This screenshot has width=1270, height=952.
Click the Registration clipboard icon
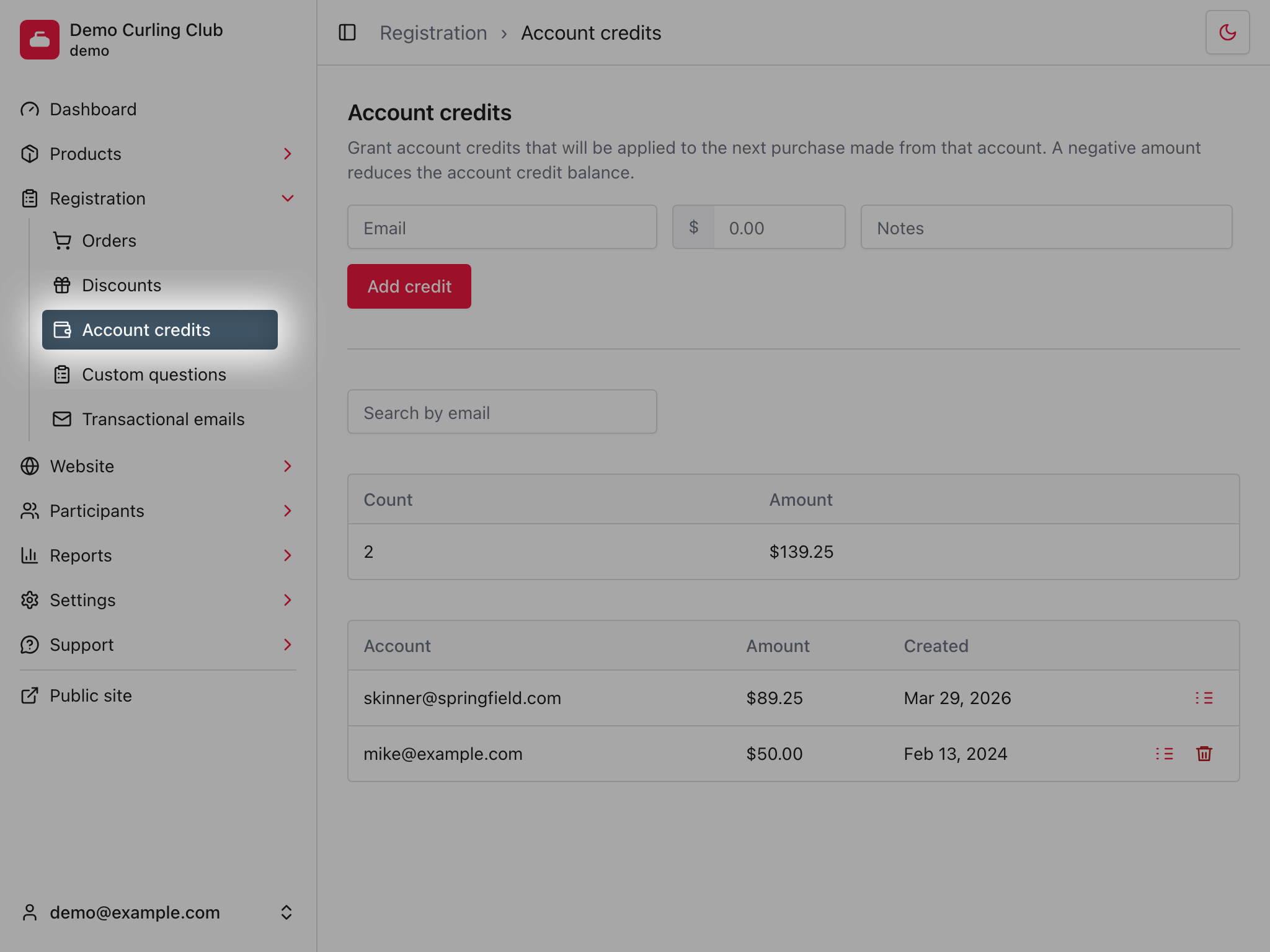click(30, 198)
